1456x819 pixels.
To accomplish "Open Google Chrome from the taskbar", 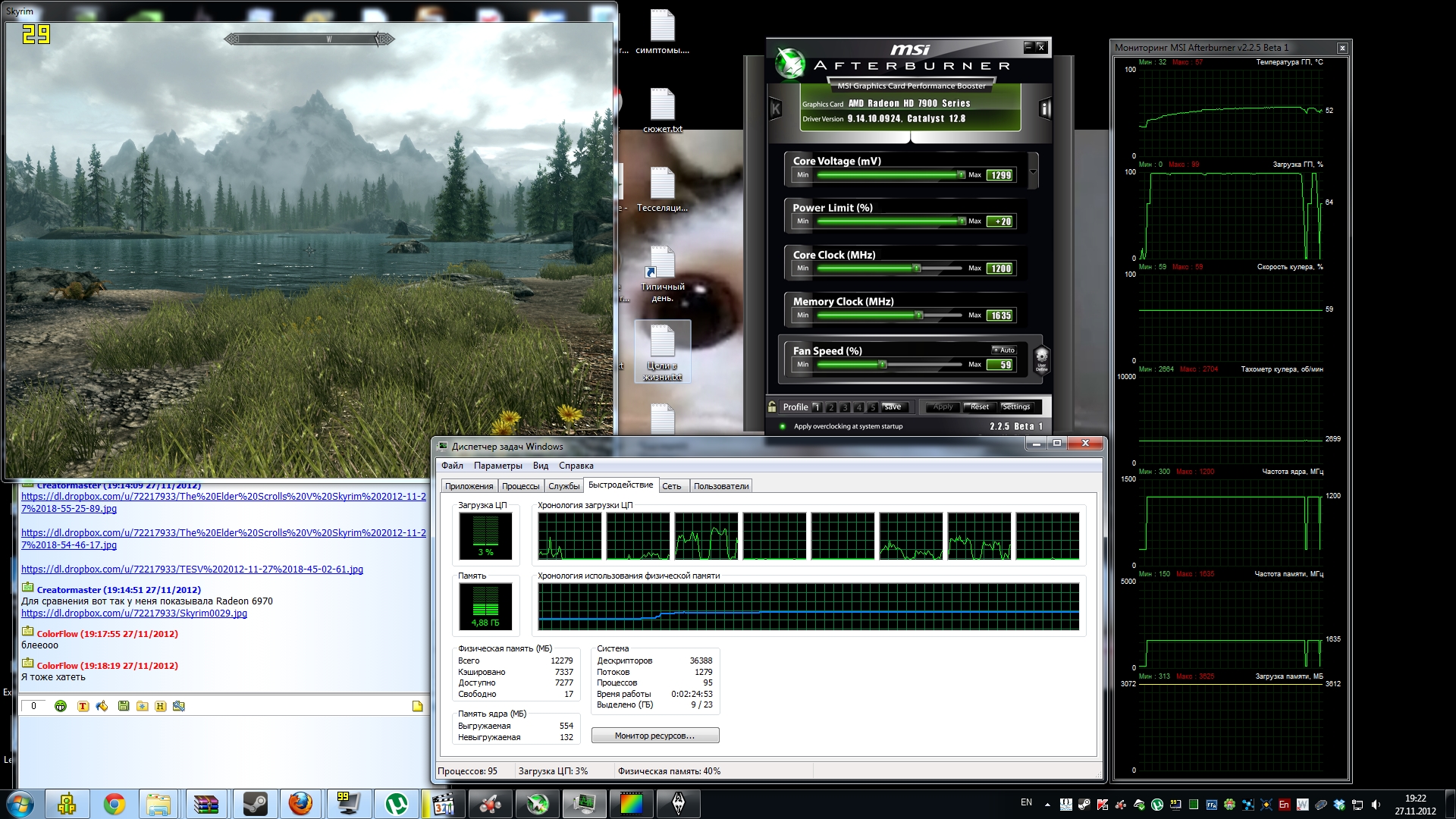I will coord(114,804).
